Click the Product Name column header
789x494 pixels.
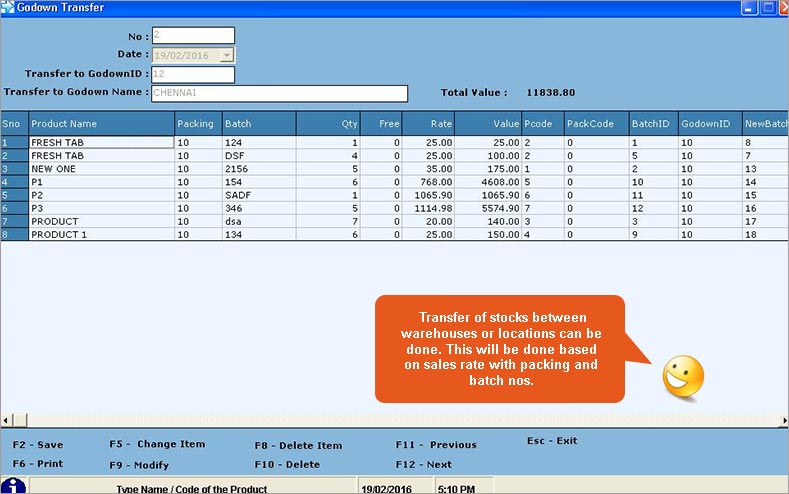pyautogui.click(x=100, y=124)
